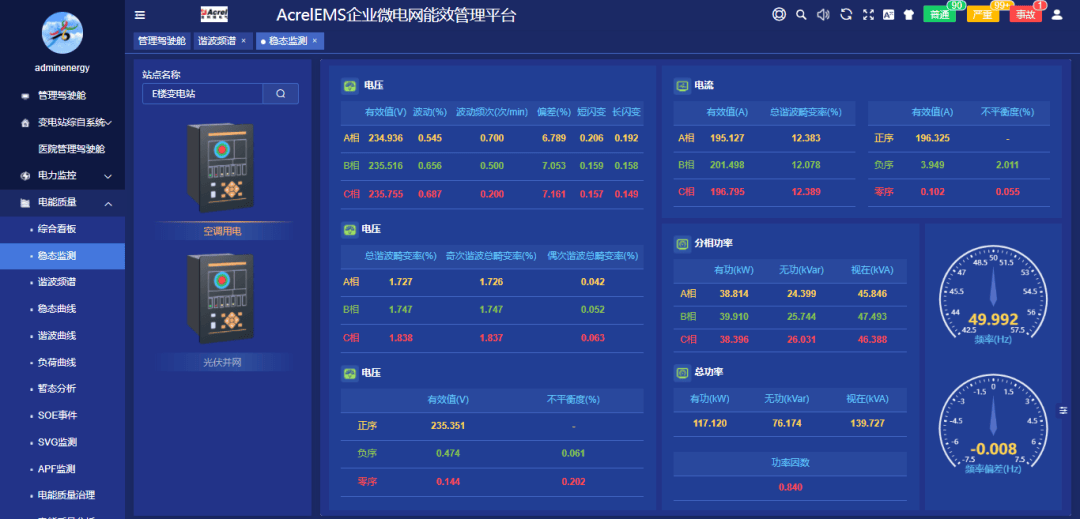Select 稳态监测 sidebar item

[x=62, y=256]
